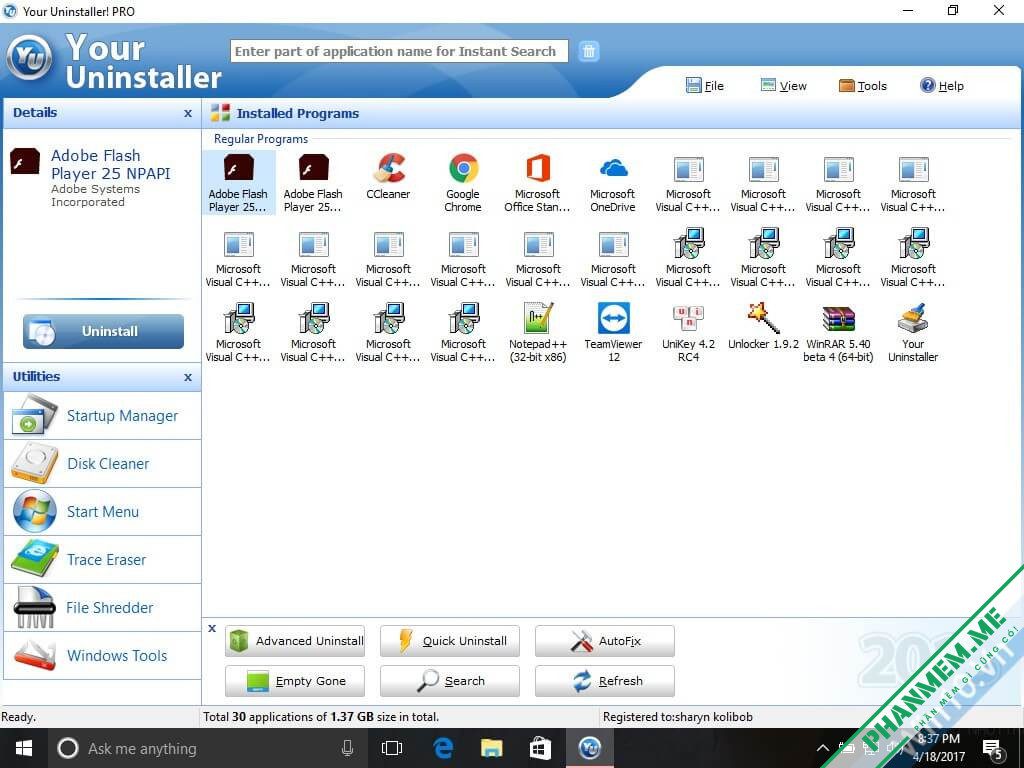Click the Your Uninstaller logo badge
This screenshot has height=768, width=1024.
29,58
